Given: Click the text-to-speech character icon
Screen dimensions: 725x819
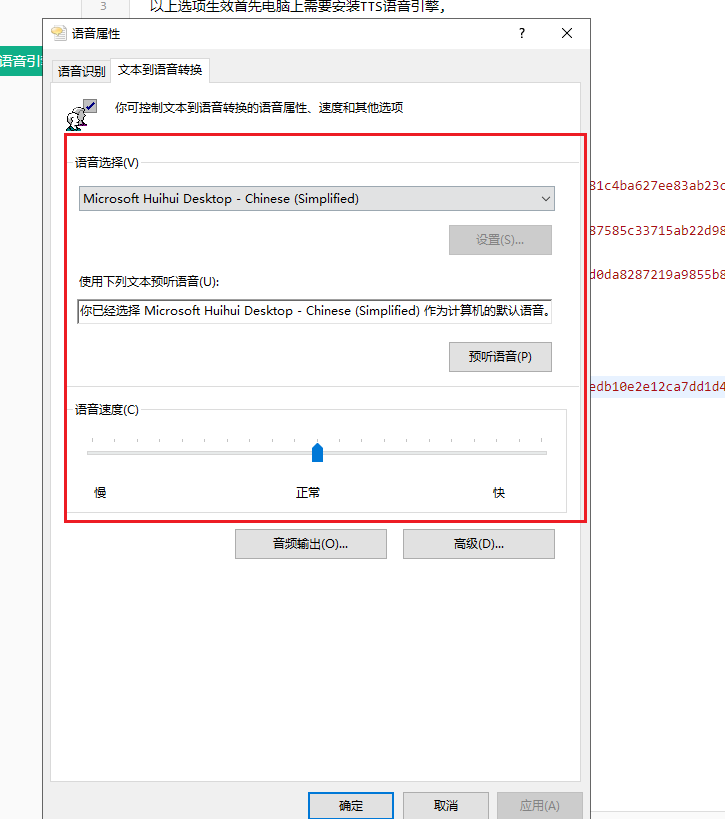Looking at the screenshot, I should tap(80, 114).
